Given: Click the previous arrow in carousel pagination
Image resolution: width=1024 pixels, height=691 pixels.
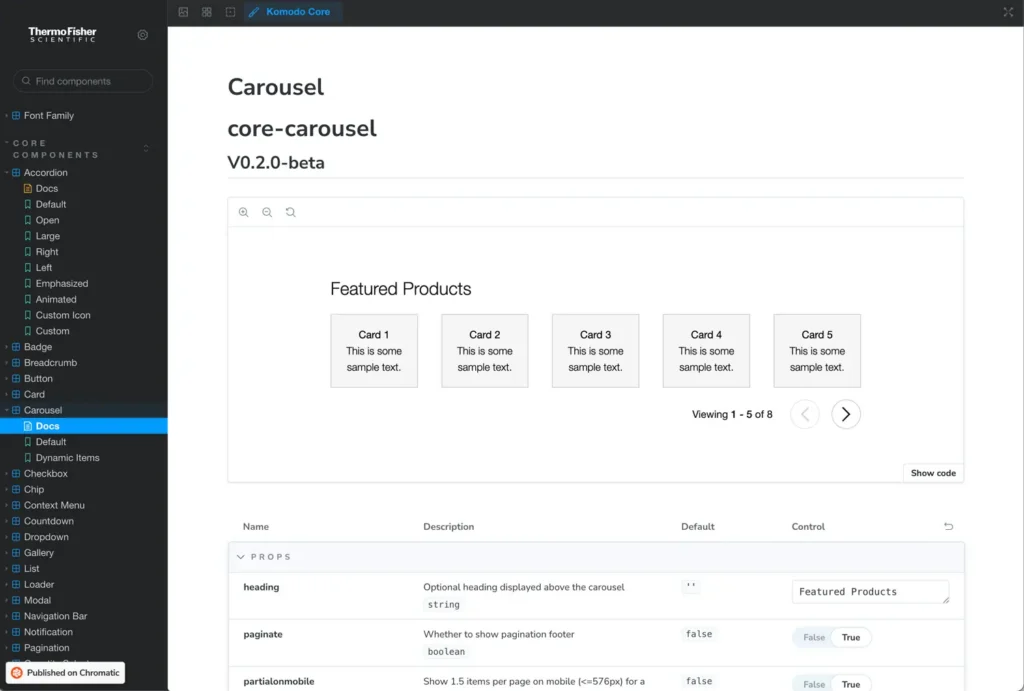Looking at the screenshot, I should click(x=805, y=414).
